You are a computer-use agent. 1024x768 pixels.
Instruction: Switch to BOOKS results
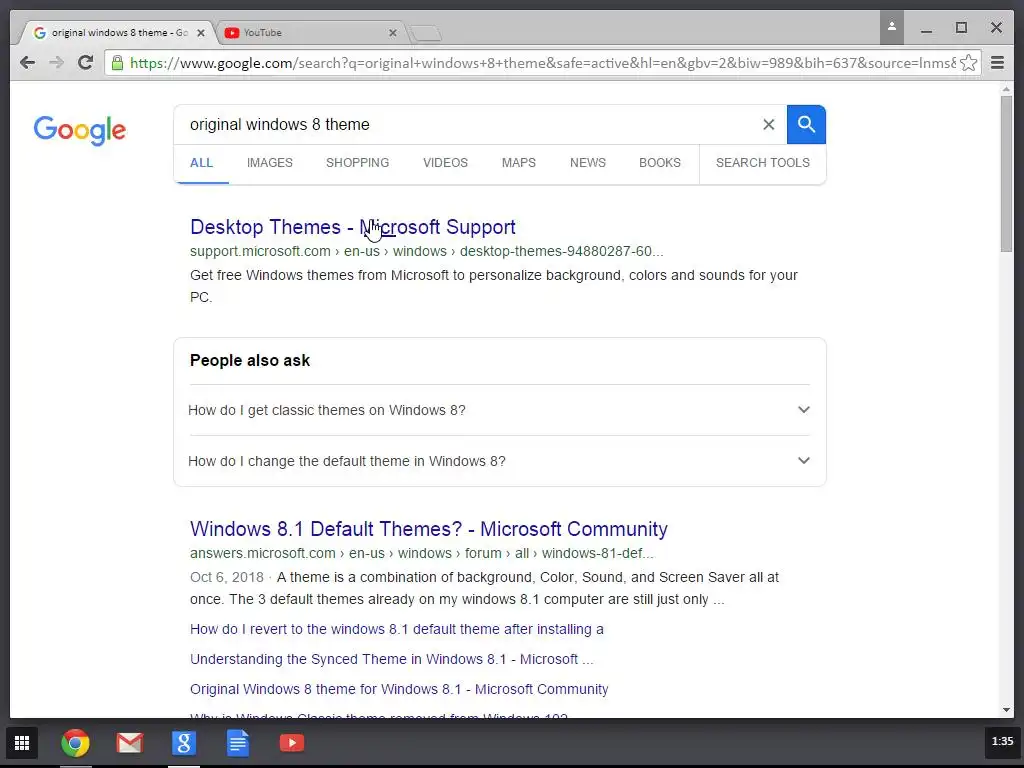coord(660,163)
